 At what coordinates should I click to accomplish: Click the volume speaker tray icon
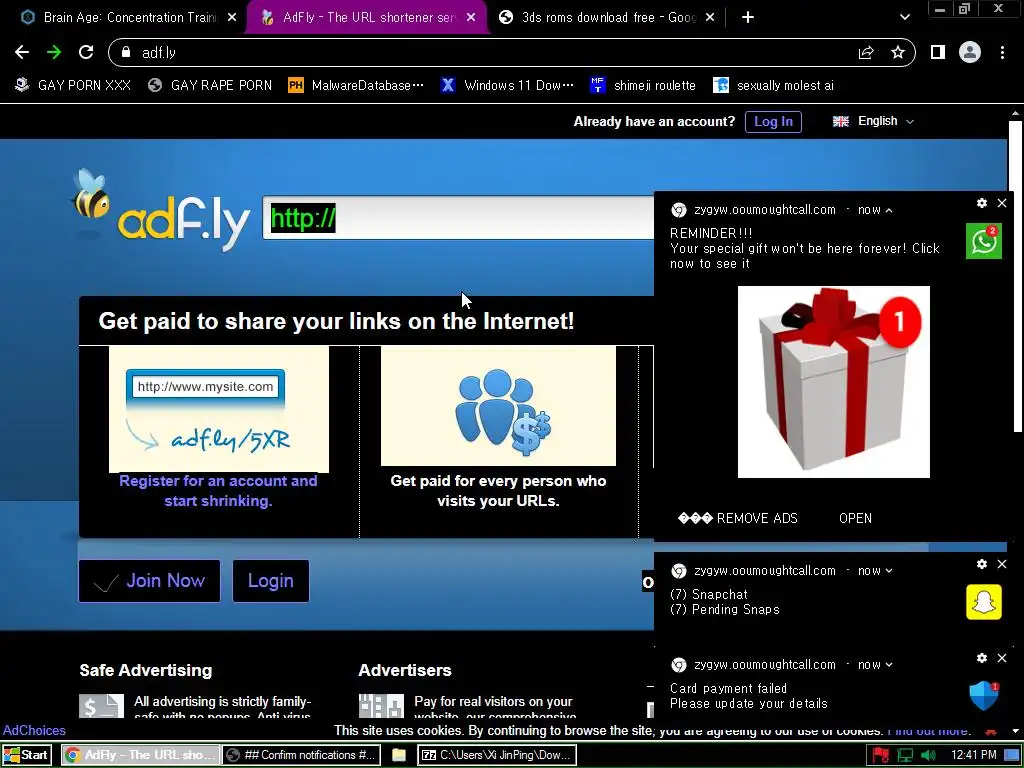(928, 756)
